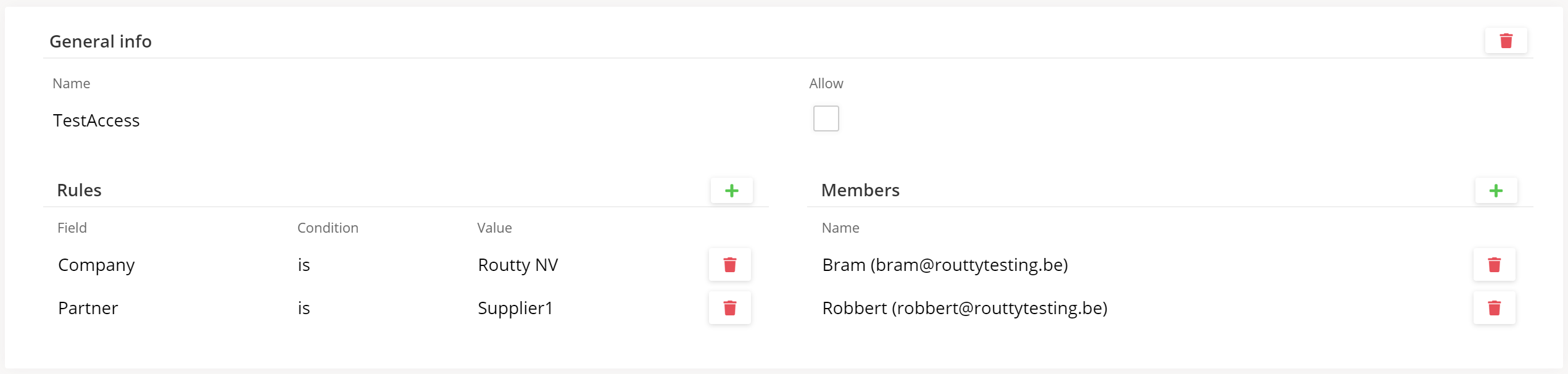Edit the TestAccess name field
Screen dimensions: 1568x374
click(x=96, y=120)
